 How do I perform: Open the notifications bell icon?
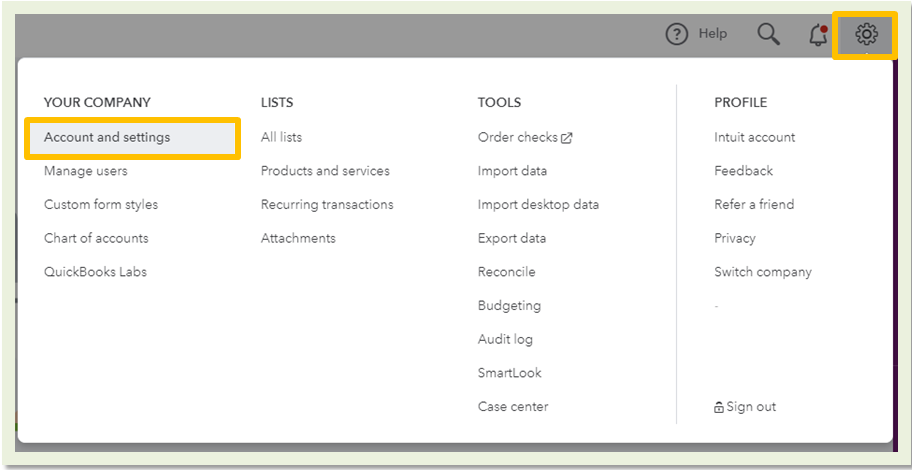pos(818,35)
